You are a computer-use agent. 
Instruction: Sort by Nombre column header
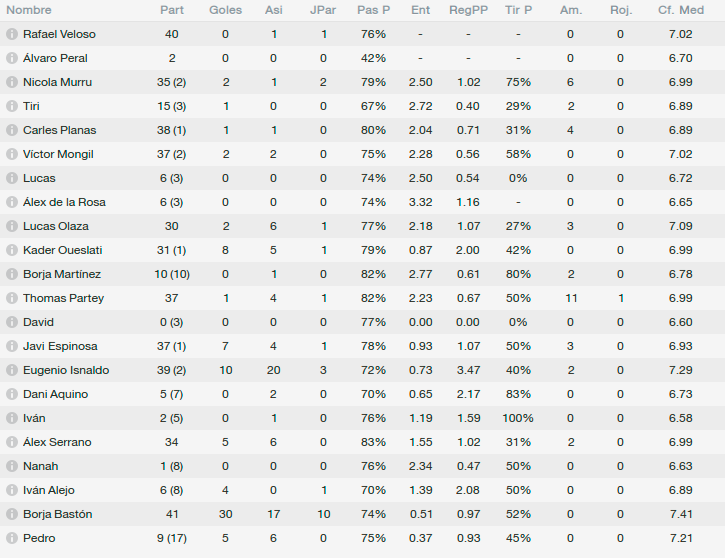coord(29,10)
